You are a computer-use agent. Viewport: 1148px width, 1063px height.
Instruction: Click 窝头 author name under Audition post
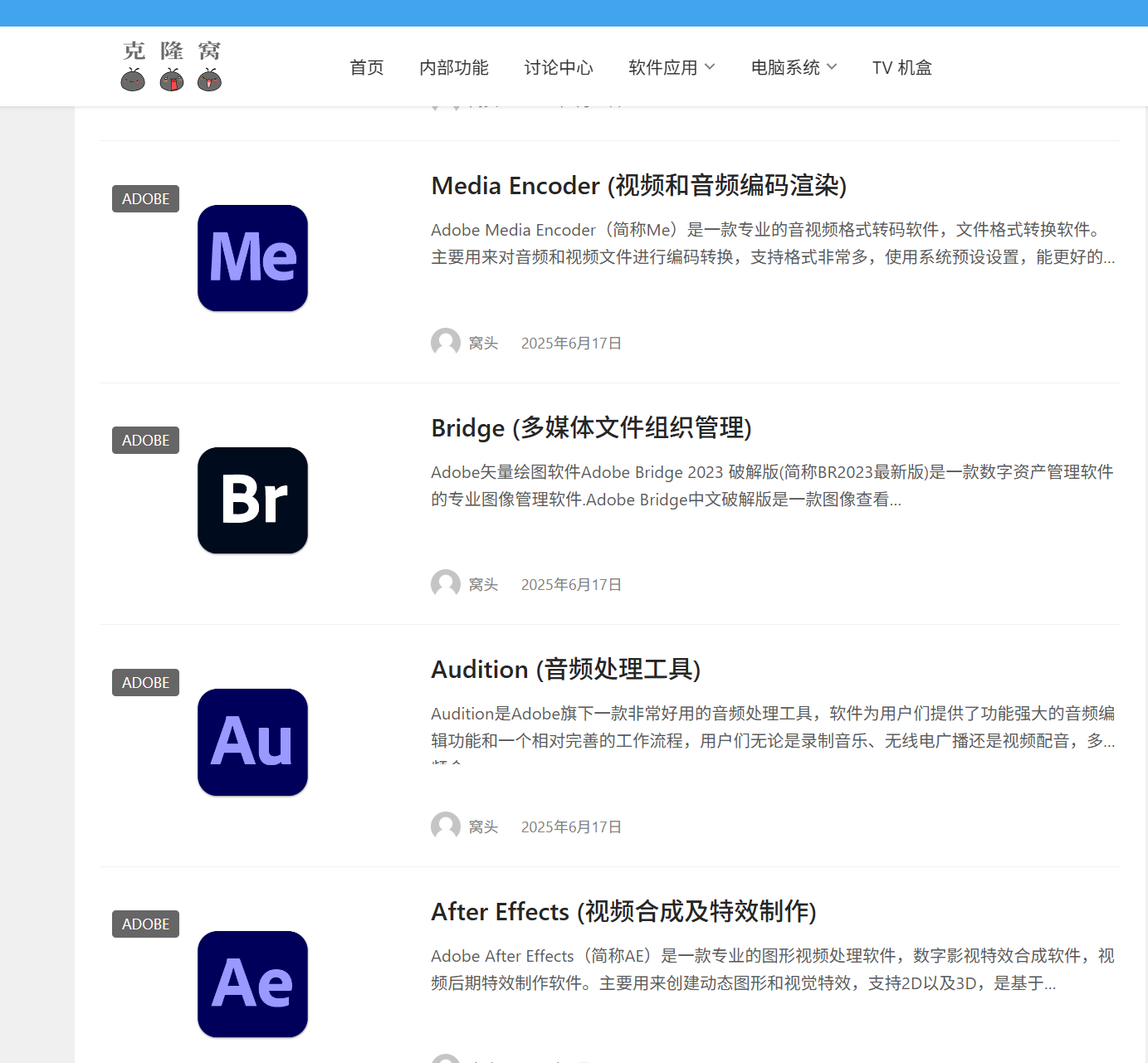pos(483,827)
